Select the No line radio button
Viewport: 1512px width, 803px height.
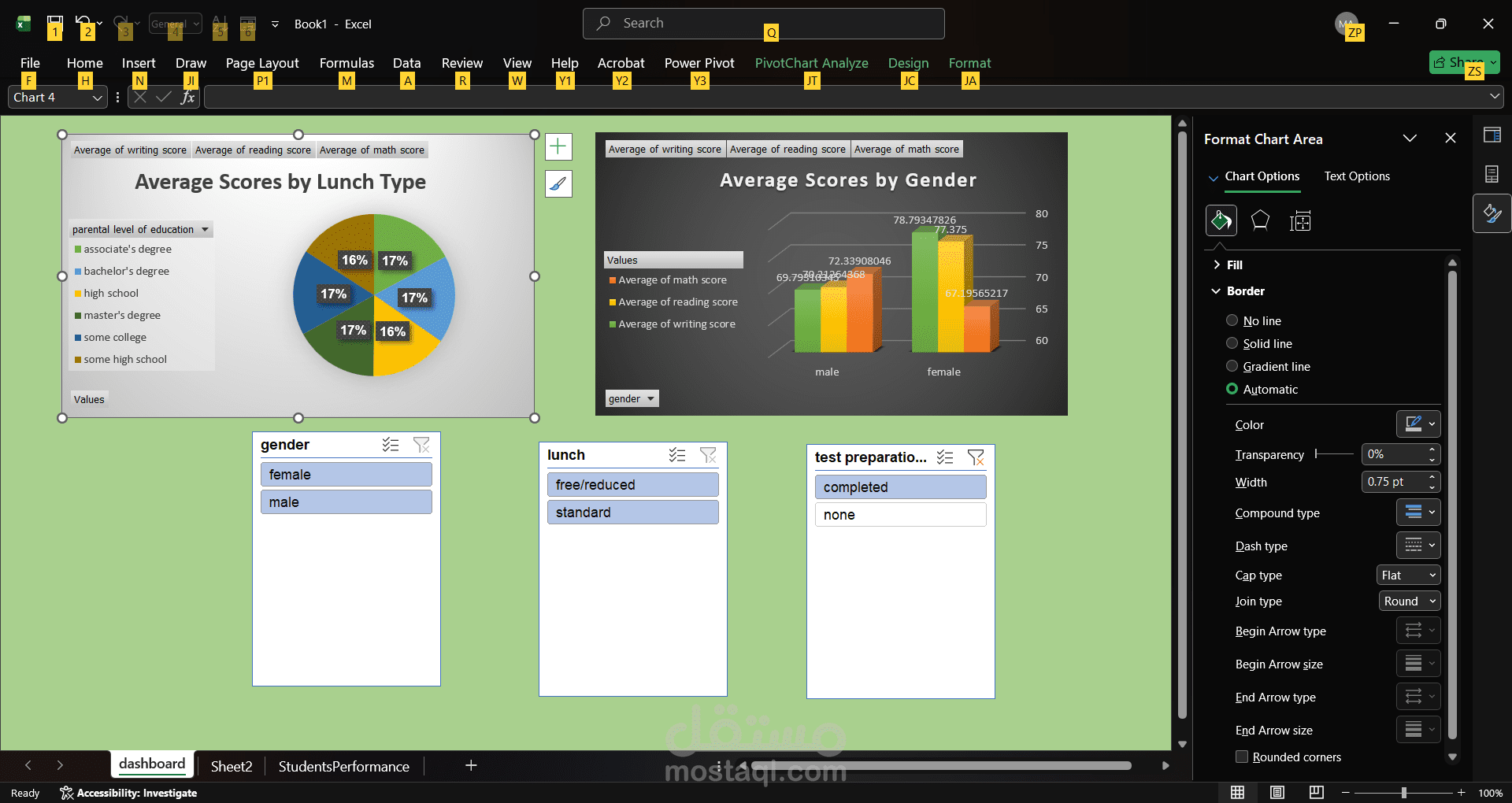pos(1231,320)
